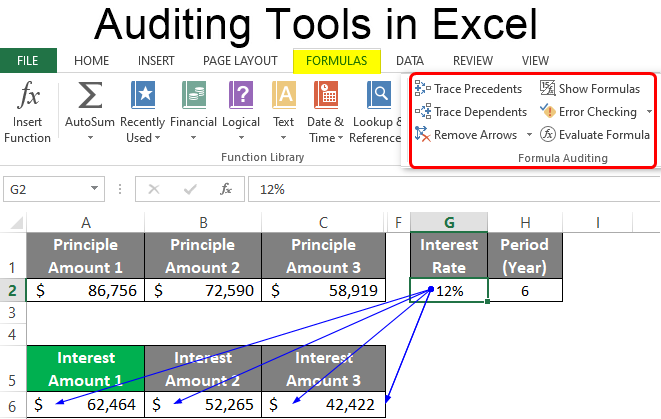
Task: Expand the Recently Used dropdown arrow
Action: 157,137
